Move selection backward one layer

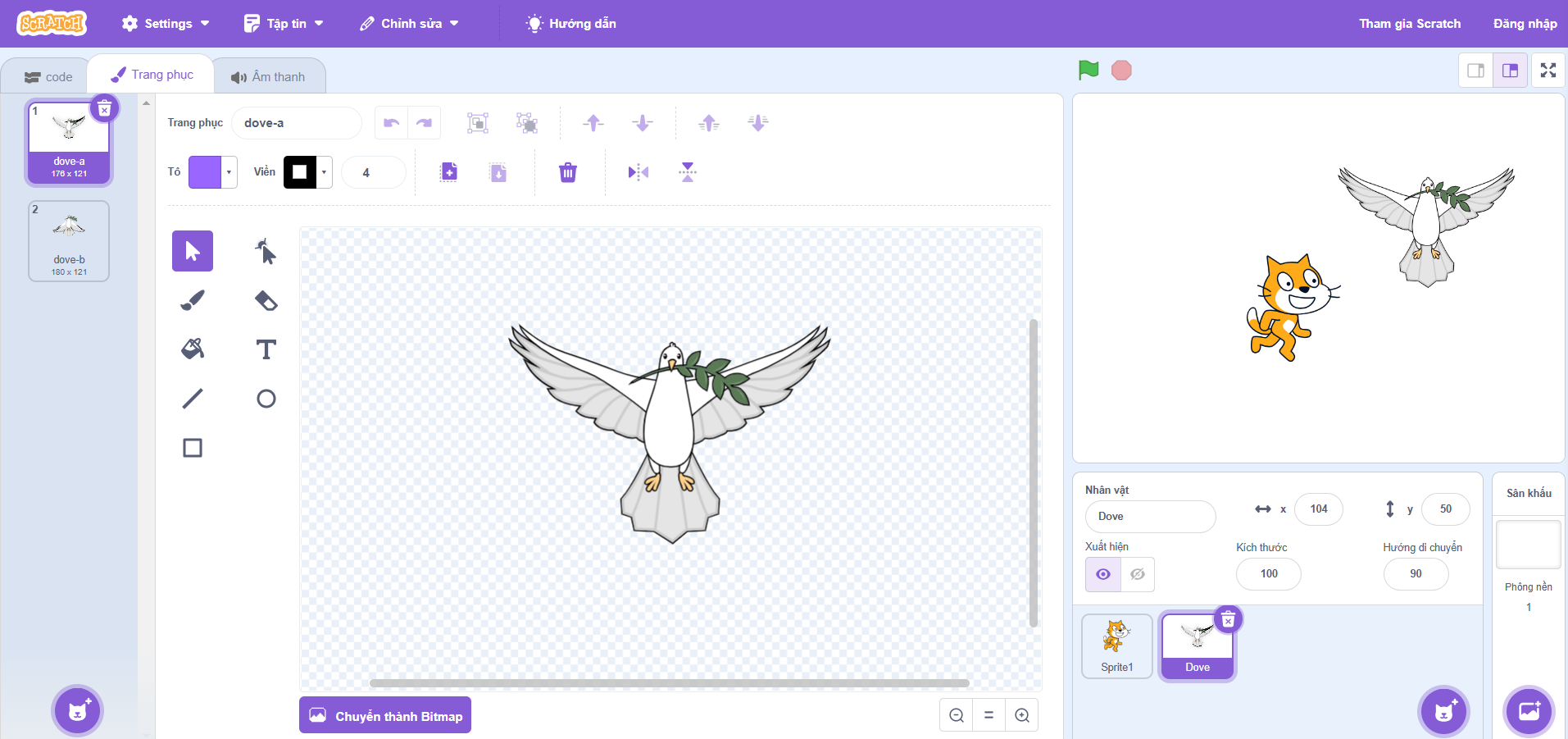643,123
